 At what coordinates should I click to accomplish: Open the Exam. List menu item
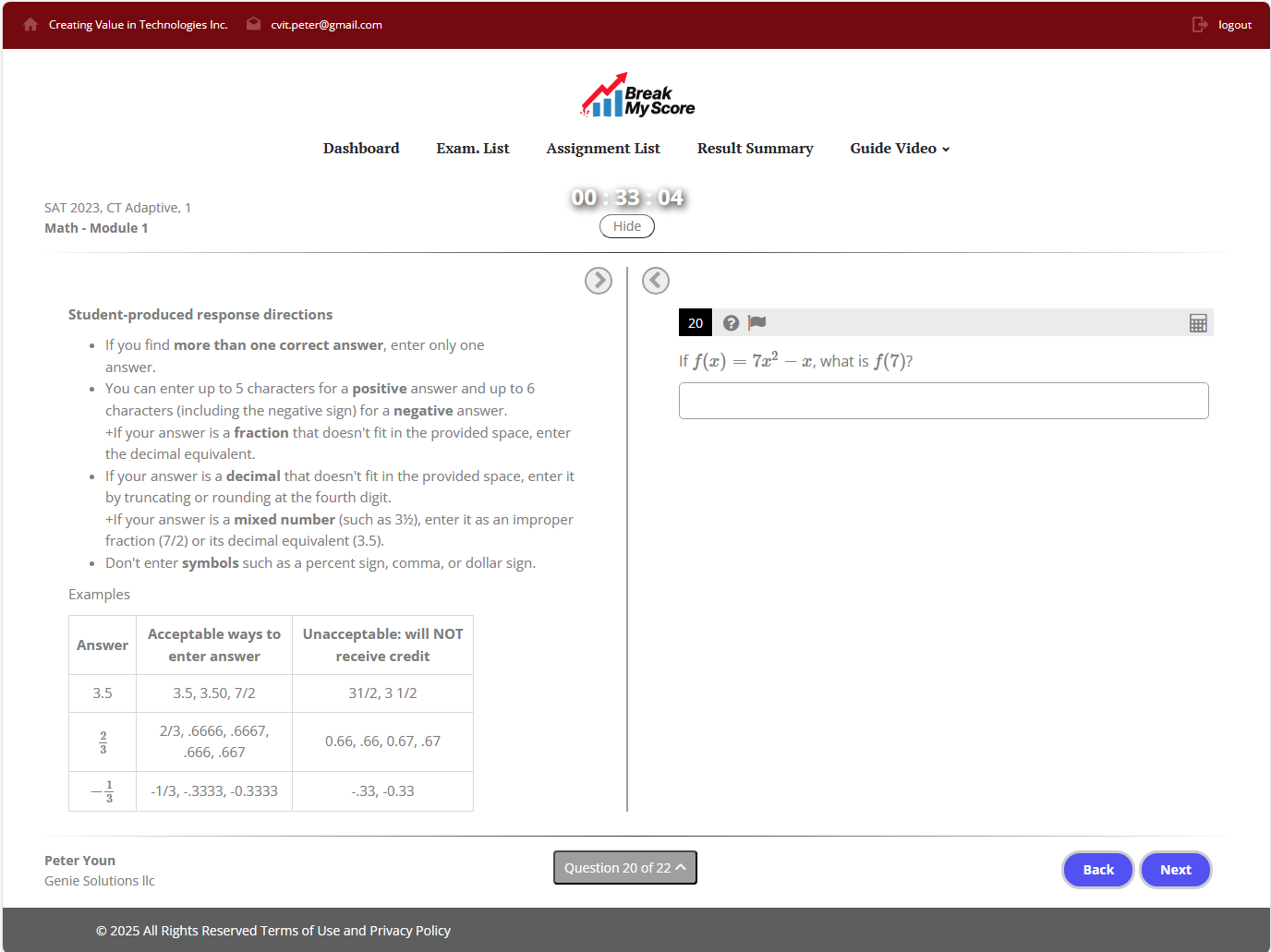[473, 149]
